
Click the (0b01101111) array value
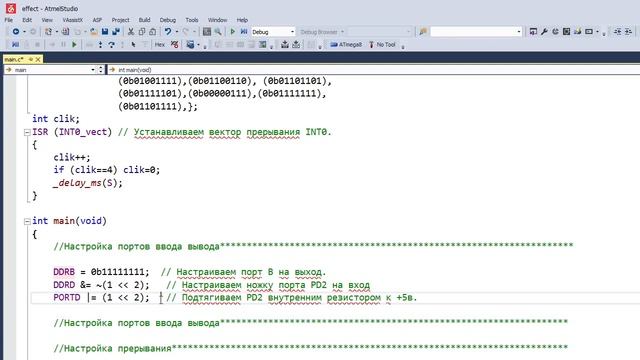click(x=150, y=107)
